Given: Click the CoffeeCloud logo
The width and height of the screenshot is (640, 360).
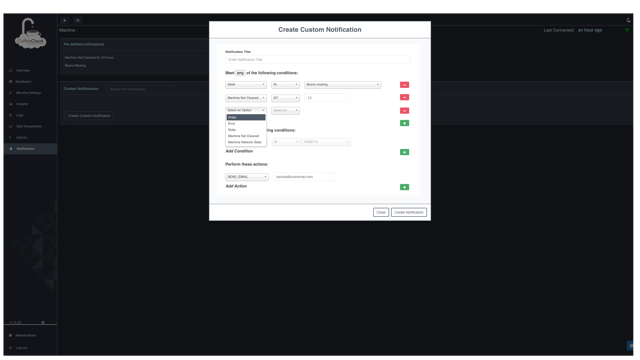Looking at the screenshot, I should coord(30,33).
